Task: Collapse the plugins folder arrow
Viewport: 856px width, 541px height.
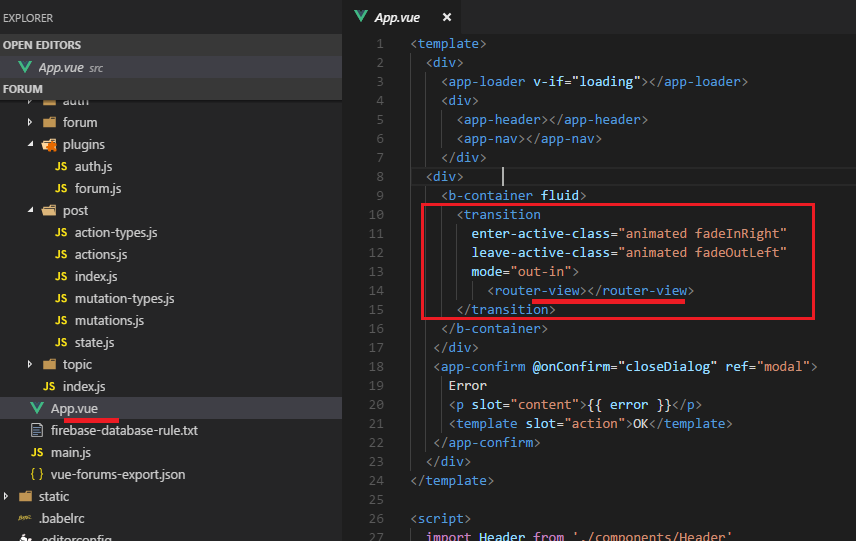Action: [31, 144]
